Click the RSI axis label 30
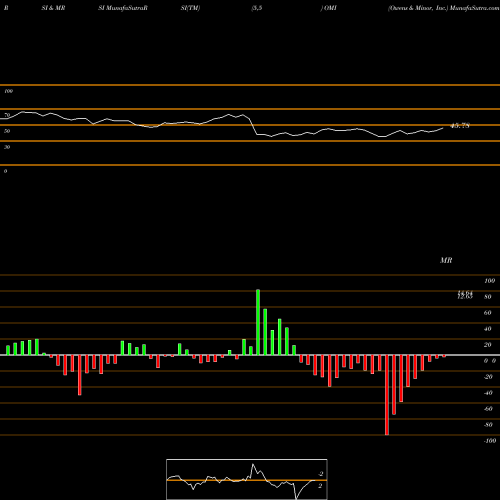This screenshot has height=500, width=500. [7, 147]
